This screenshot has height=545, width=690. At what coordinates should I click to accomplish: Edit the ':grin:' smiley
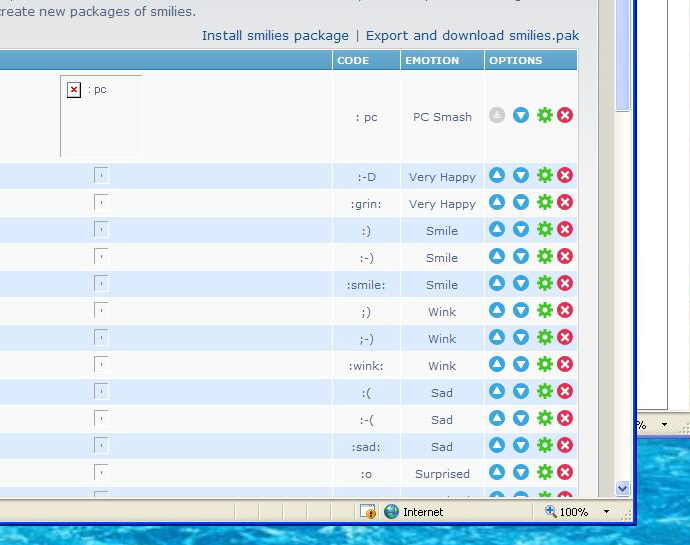point(545,202)
